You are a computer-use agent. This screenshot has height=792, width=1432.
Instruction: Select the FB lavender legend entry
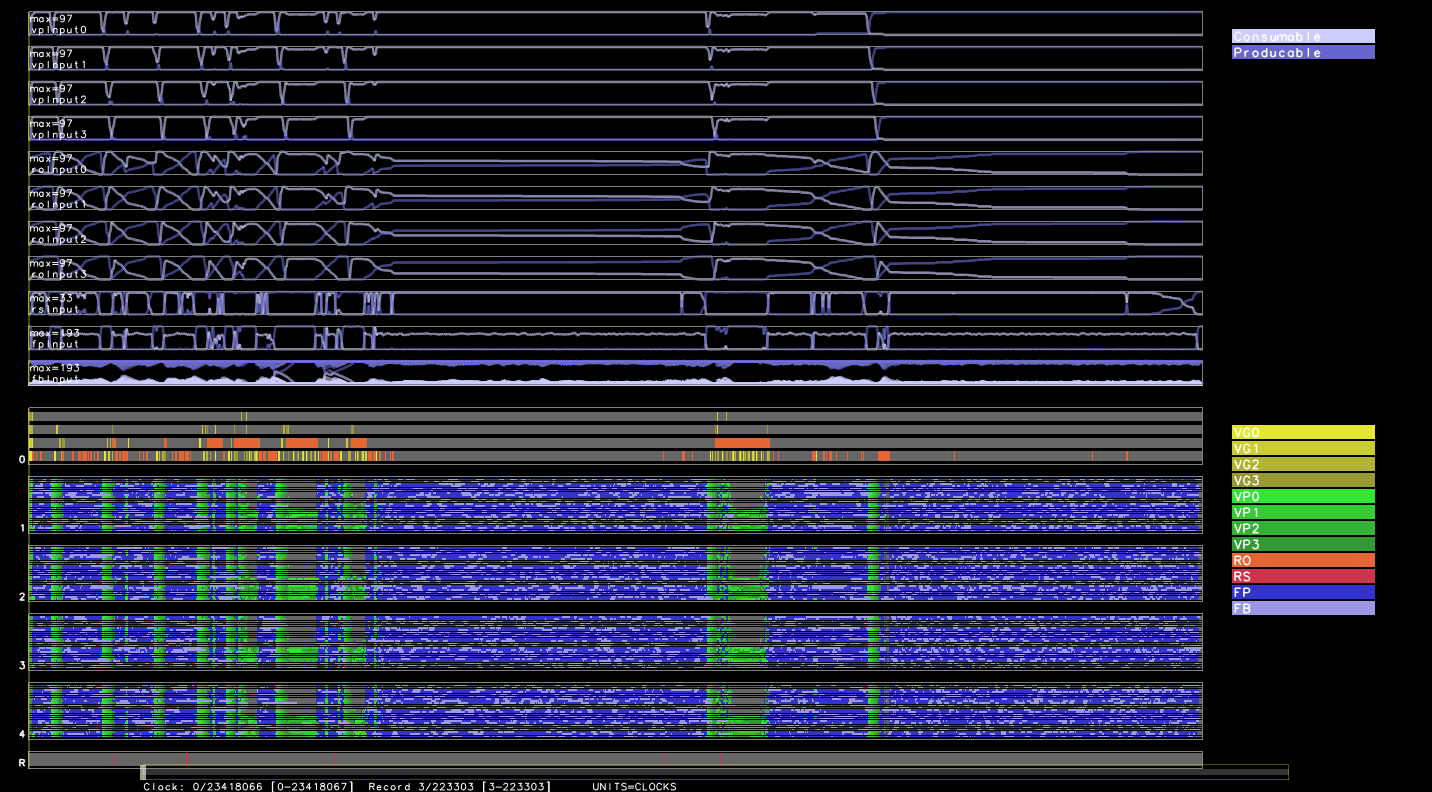click(1302, 608)
